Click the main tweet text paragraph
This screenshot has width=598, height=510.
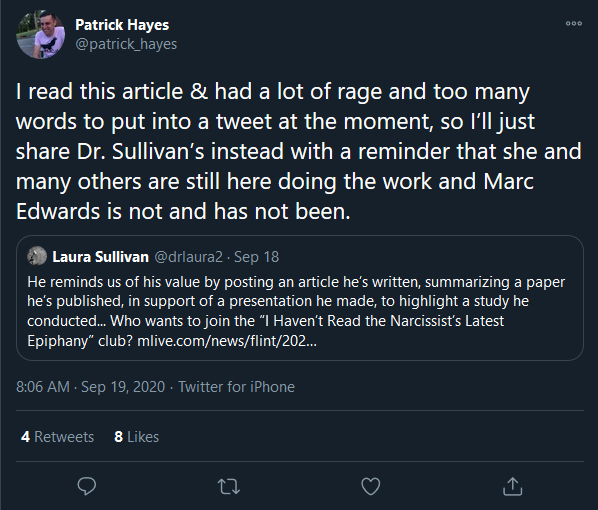299,151
